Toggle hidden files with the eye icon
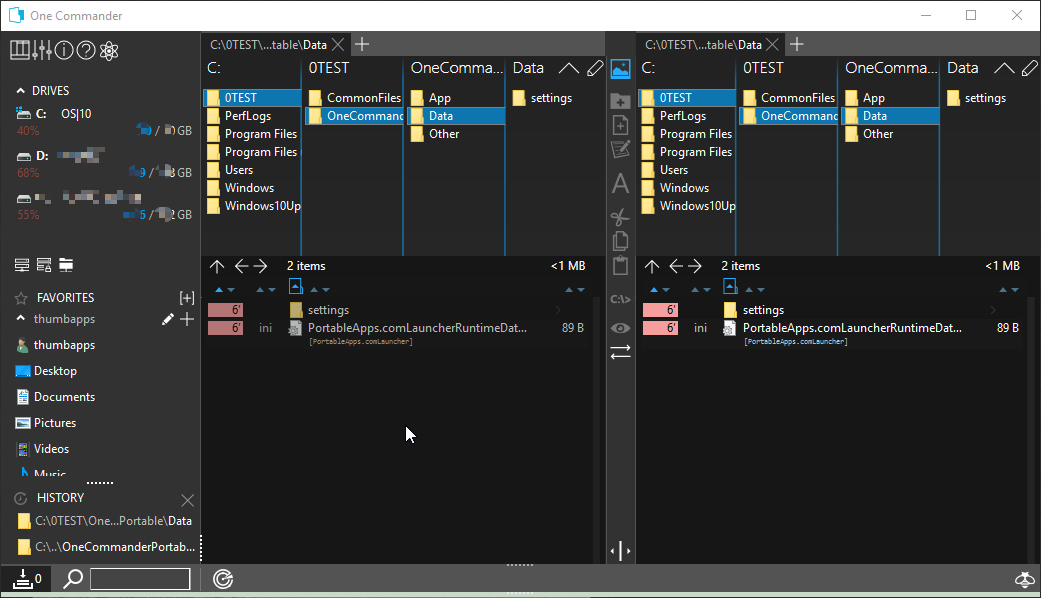This screenshot has height=598, width=1041. tap(620, 328)
